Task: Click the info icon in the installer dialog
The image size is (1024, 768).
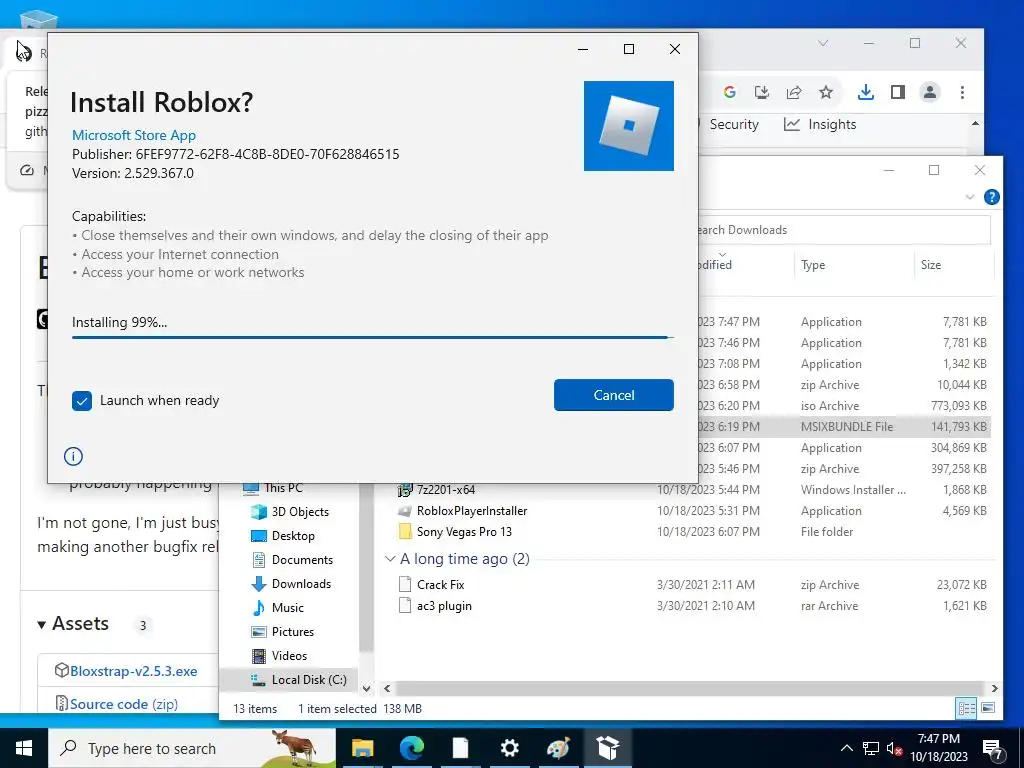Action: [73, 456]
